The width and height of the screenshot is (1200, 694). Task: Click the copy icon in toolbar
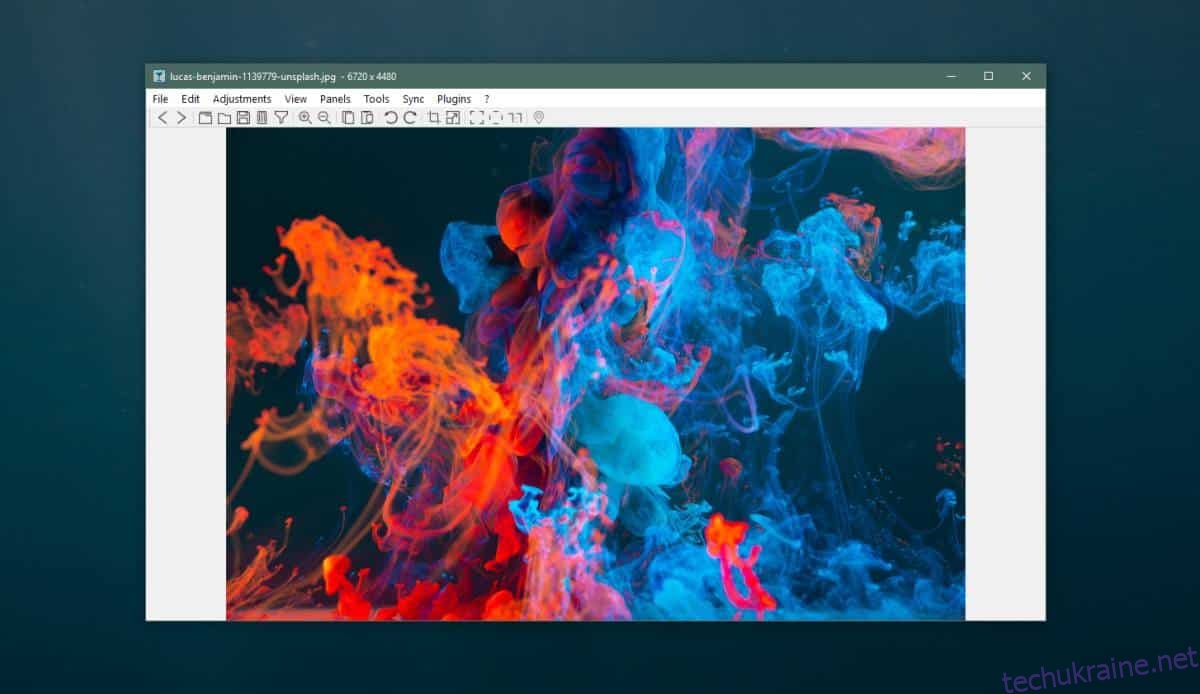[x=348, y=118]
